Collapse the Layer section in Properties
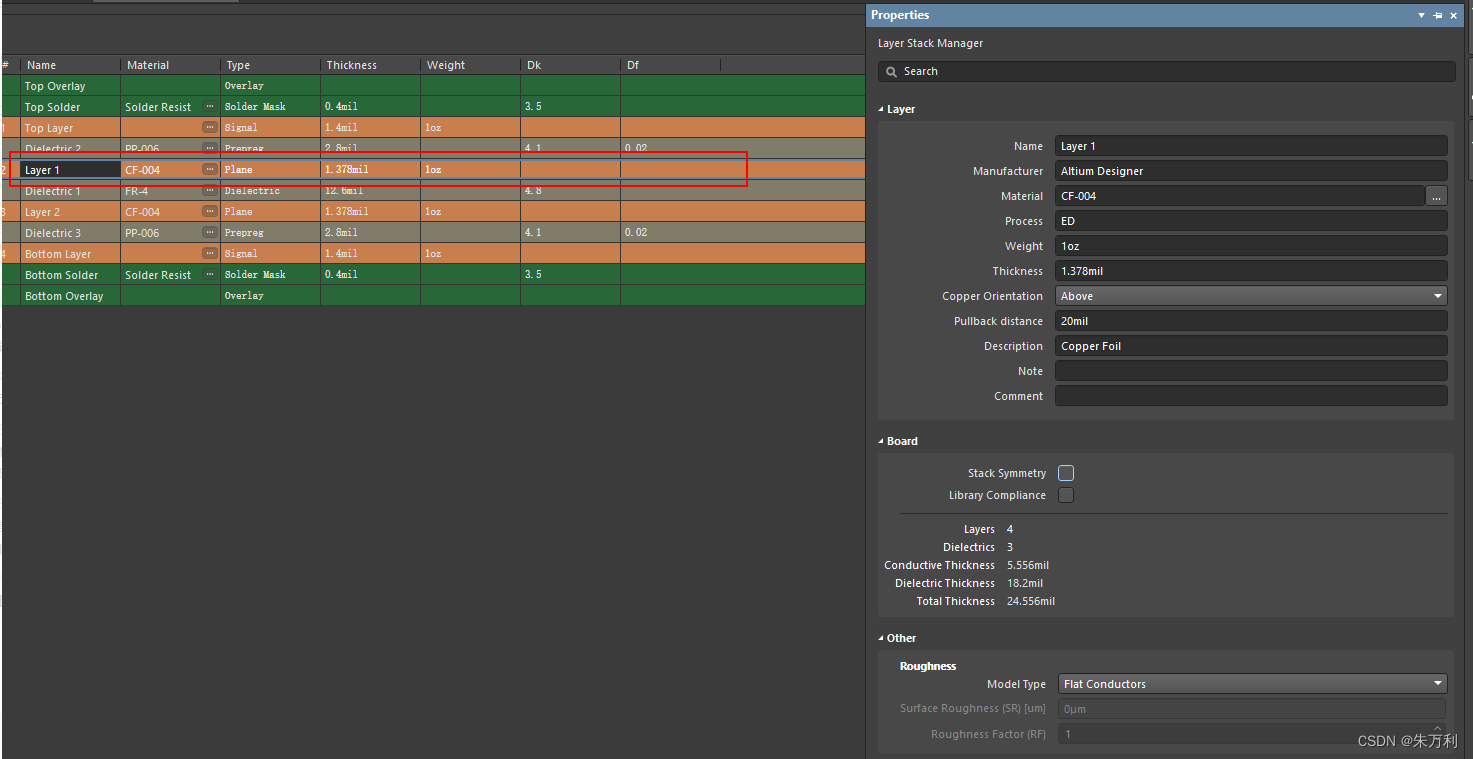The height and width of the screenshot is (759, 1473). (882, 109)
